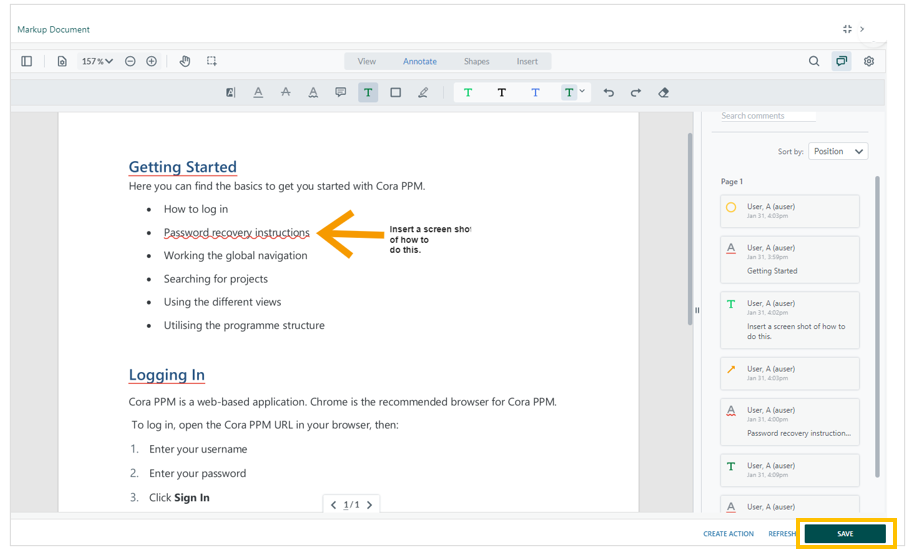
Task: Open the Insert a screen shot comment
Action: tap(790, 320)
